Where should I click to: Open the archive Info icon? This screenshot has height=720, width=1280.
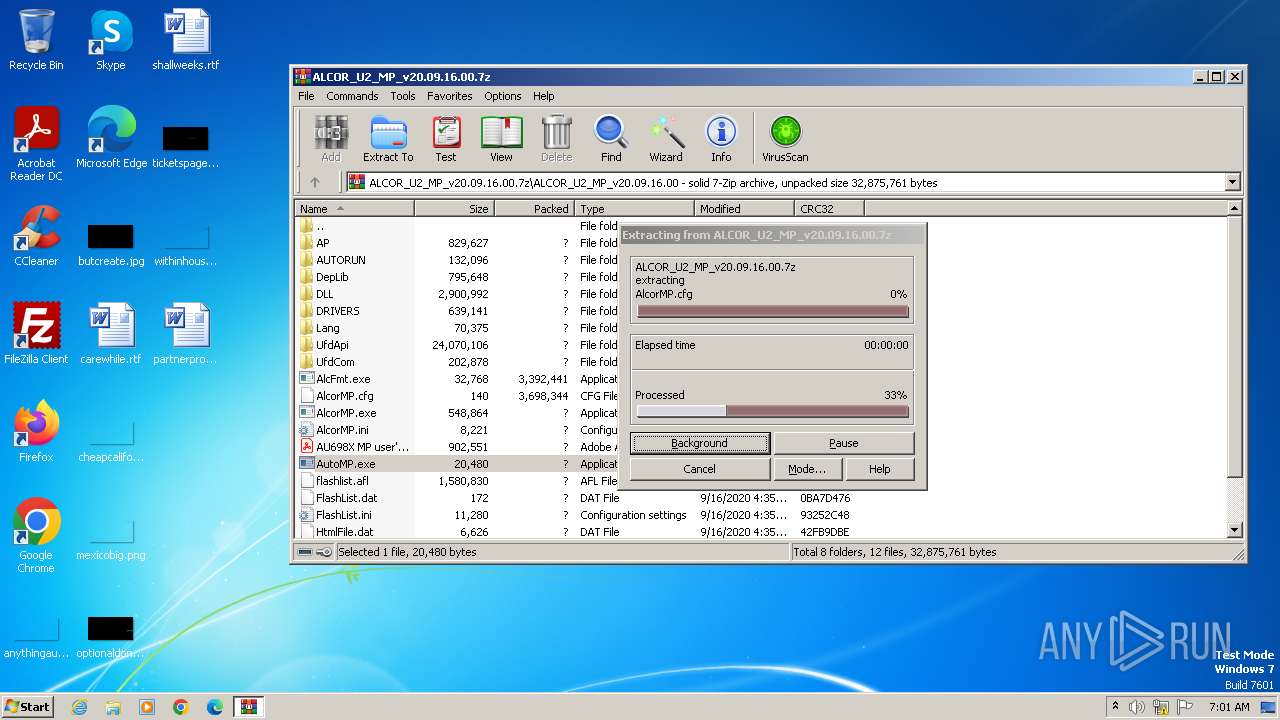(720, 139)
